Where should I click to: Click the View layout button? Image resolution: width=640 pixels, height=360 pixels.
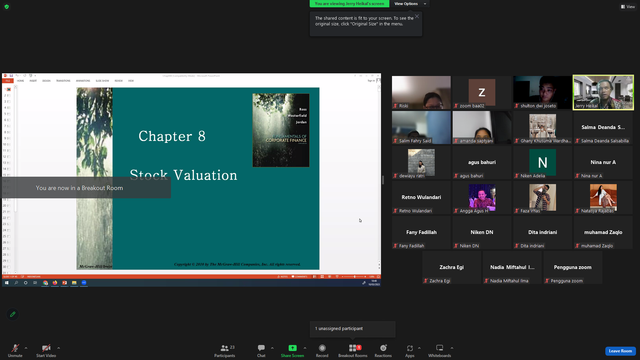(628, 7)
